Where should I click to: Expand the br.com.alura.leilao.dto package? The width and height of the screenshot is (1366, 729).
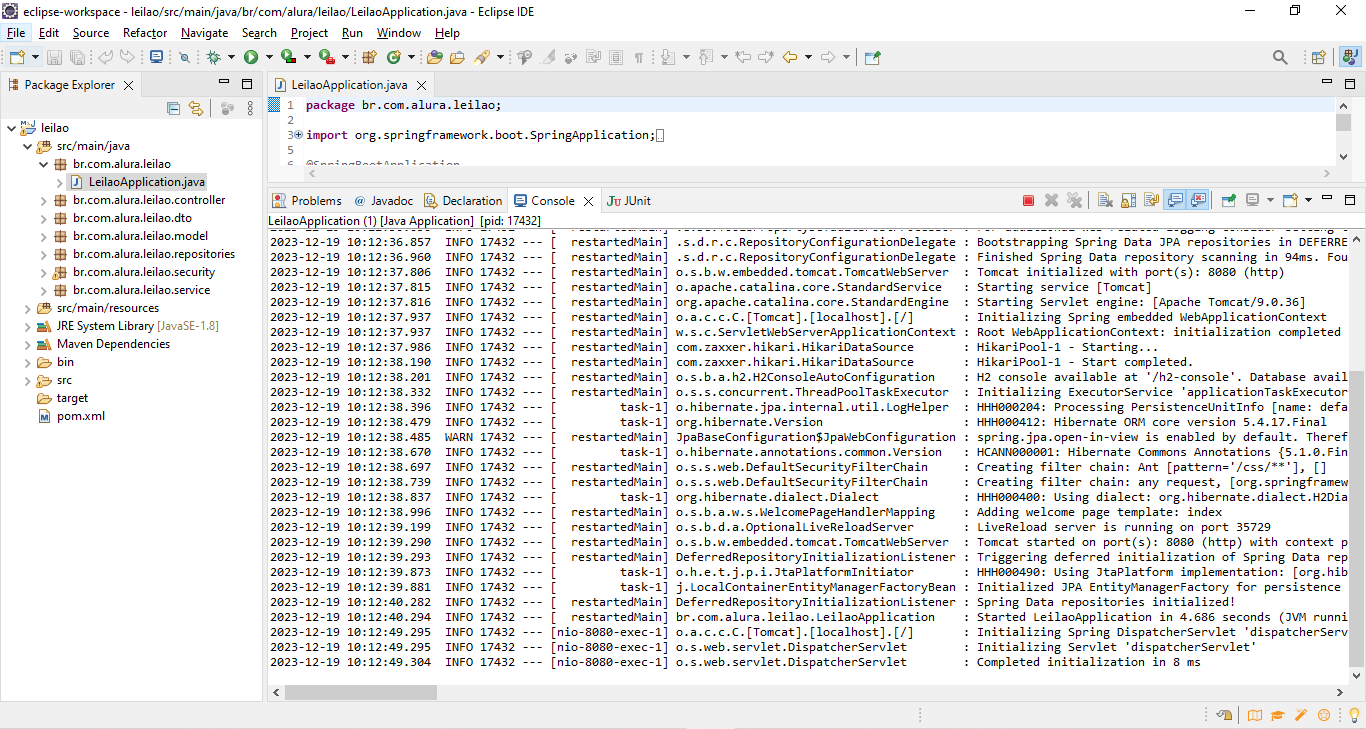[x=44, y=218]
